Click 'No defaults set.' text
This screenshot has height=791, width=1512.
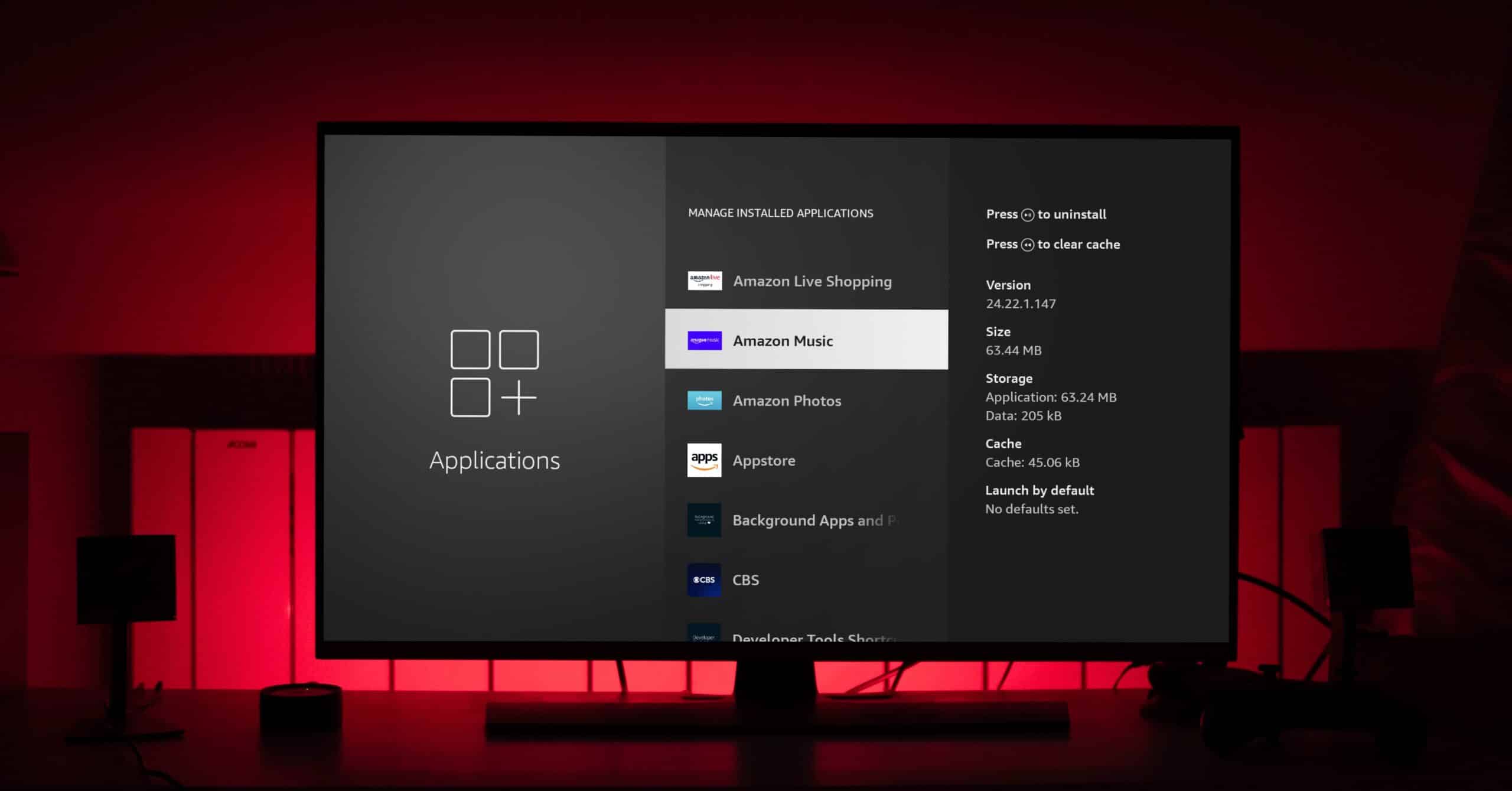1032,509
